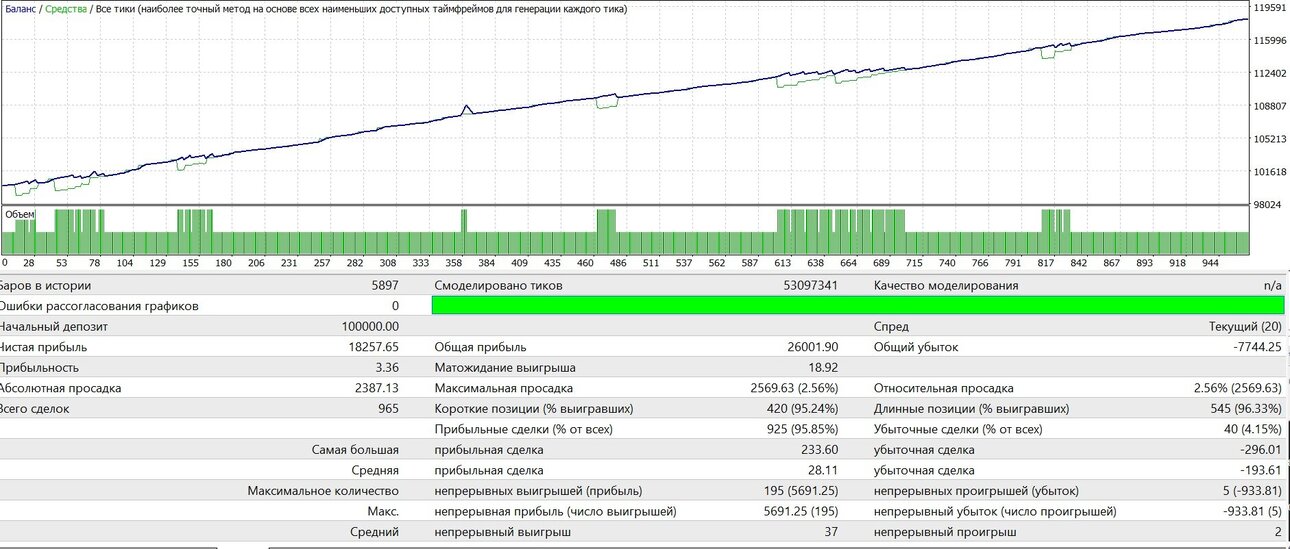Click the 233.60 largest profit trade value
The height and width of the screenshot is (549, 1290).
pos(820,450)
